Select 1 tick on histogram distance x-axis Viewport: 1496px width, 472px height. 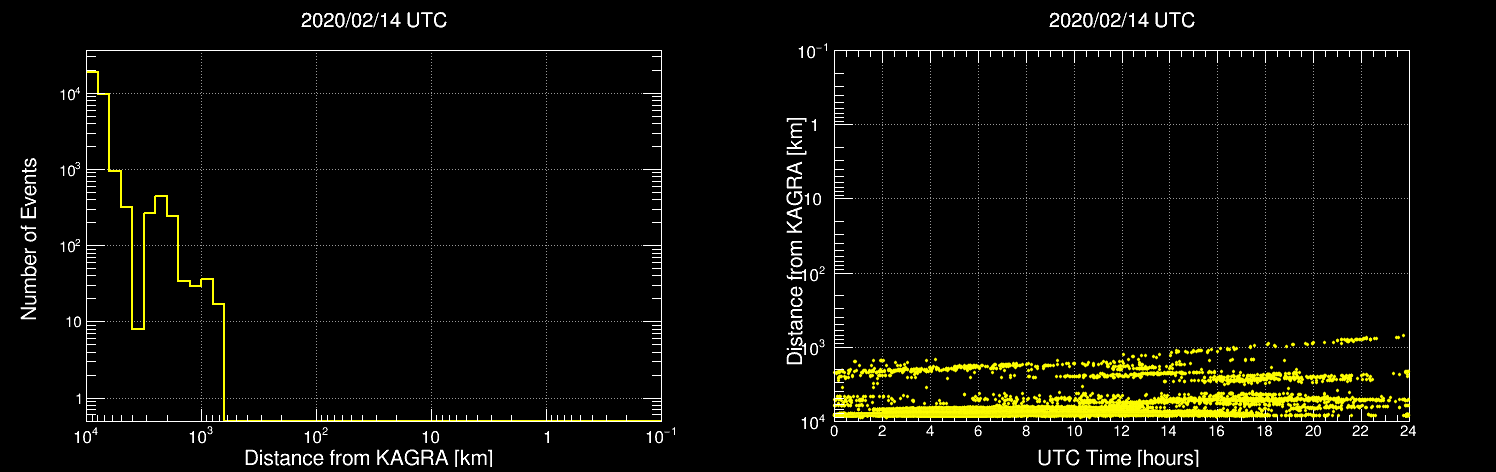(x=547, y=436)
